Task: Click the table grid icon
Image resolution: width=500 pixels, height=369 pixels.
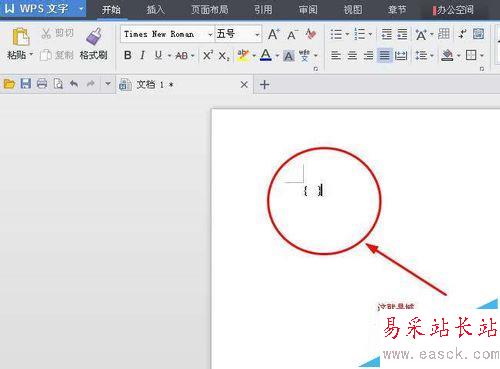Action: pyautogui.click(x=444, y=34)
